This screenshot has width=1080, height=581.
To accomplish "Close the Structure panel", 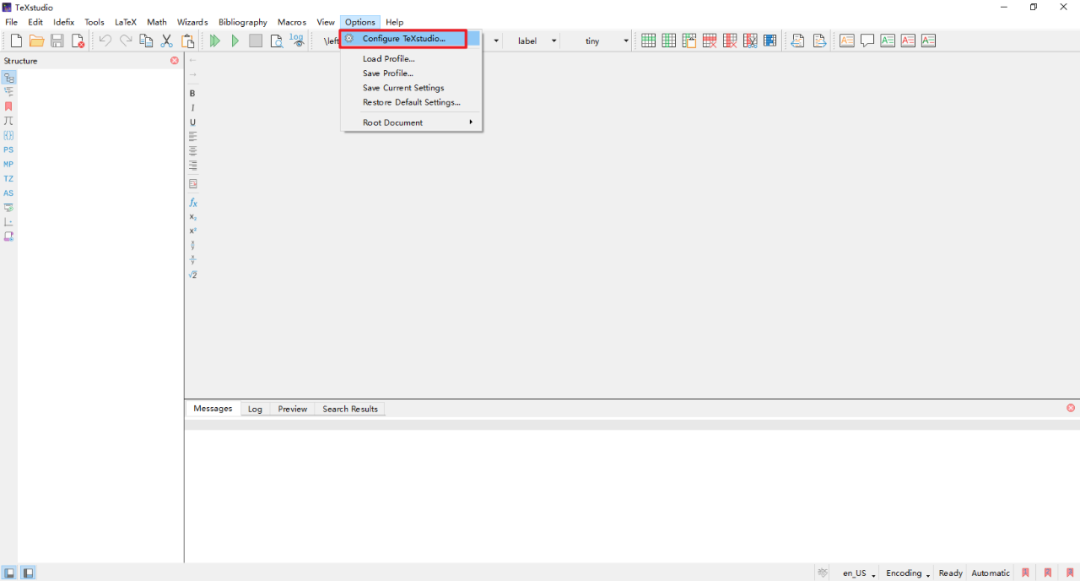I will click(174, 61).
